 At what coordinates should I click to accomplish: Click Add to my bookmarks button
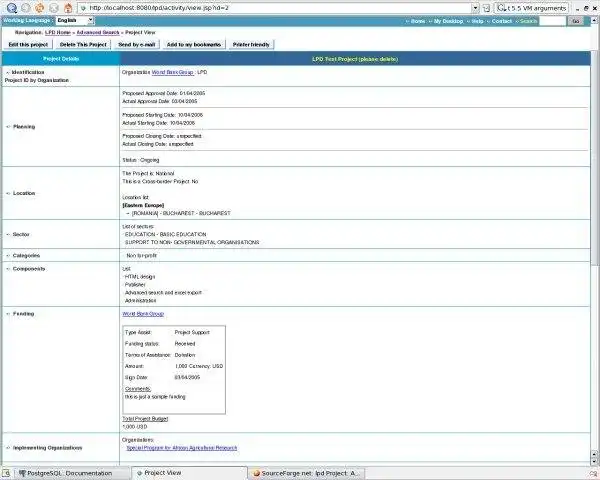(194, 45)
